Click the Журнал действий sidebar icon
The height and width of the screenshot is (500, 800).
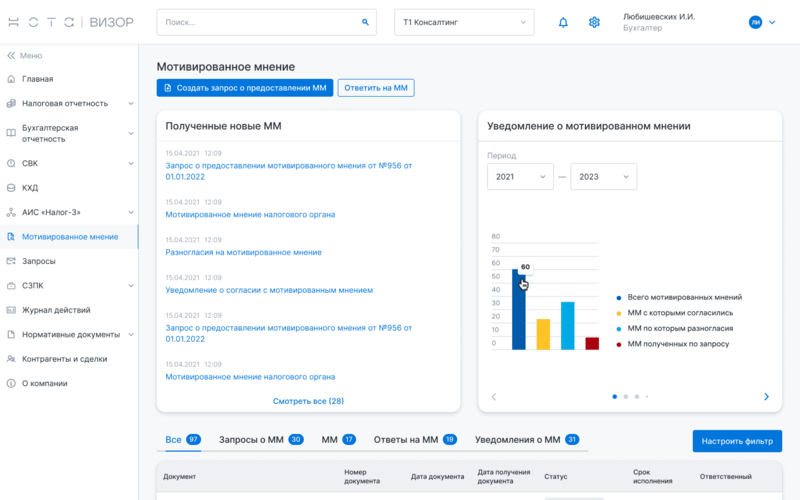[x=11, y=310]
